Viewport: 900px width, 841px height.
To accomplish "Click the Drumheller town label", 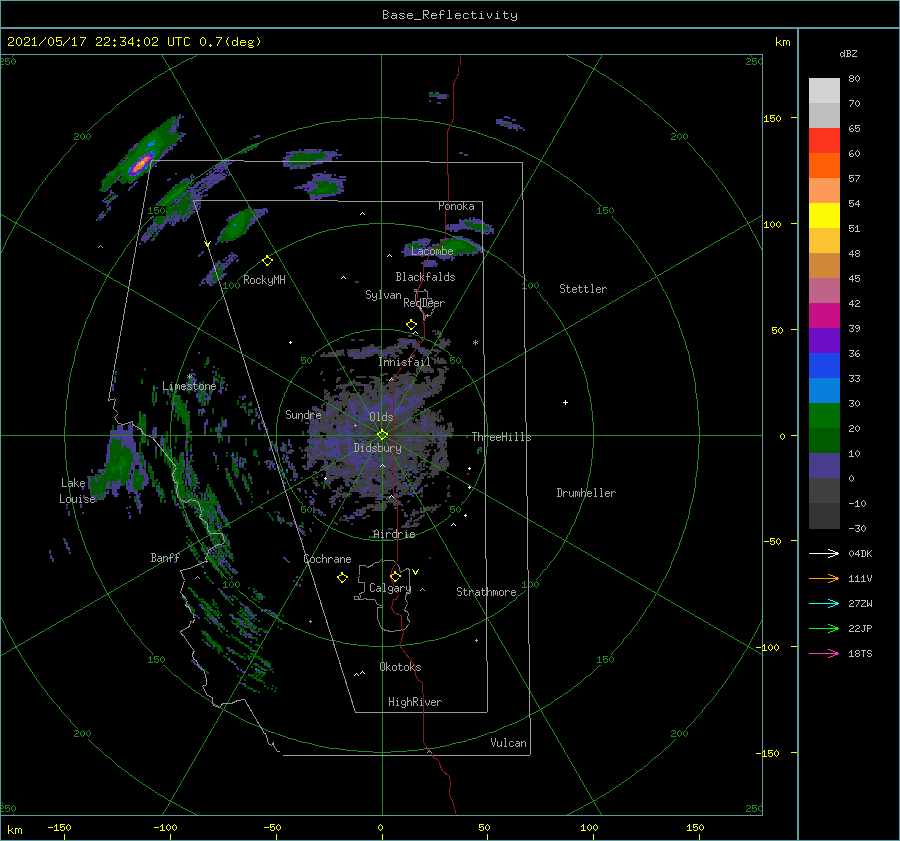I will click(586, 493).
